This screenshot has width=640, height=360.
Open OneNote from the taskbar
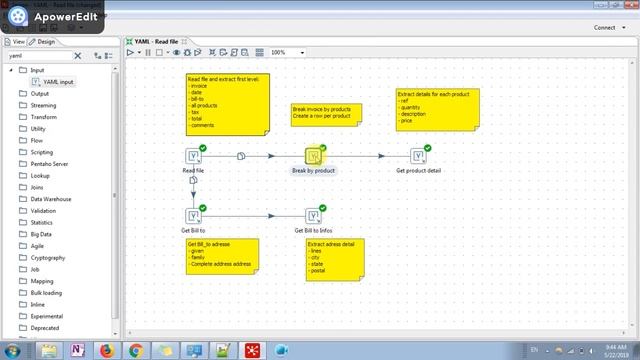coord(78,351)
